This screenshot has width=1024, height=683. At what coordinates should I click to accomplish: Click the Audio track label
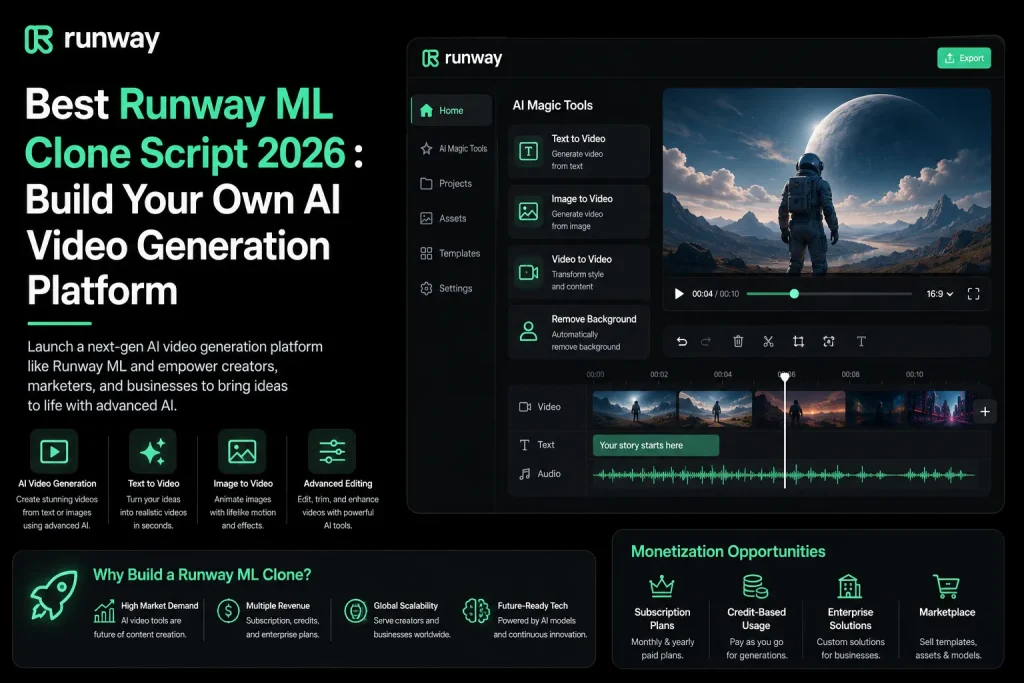pos(539,474)
